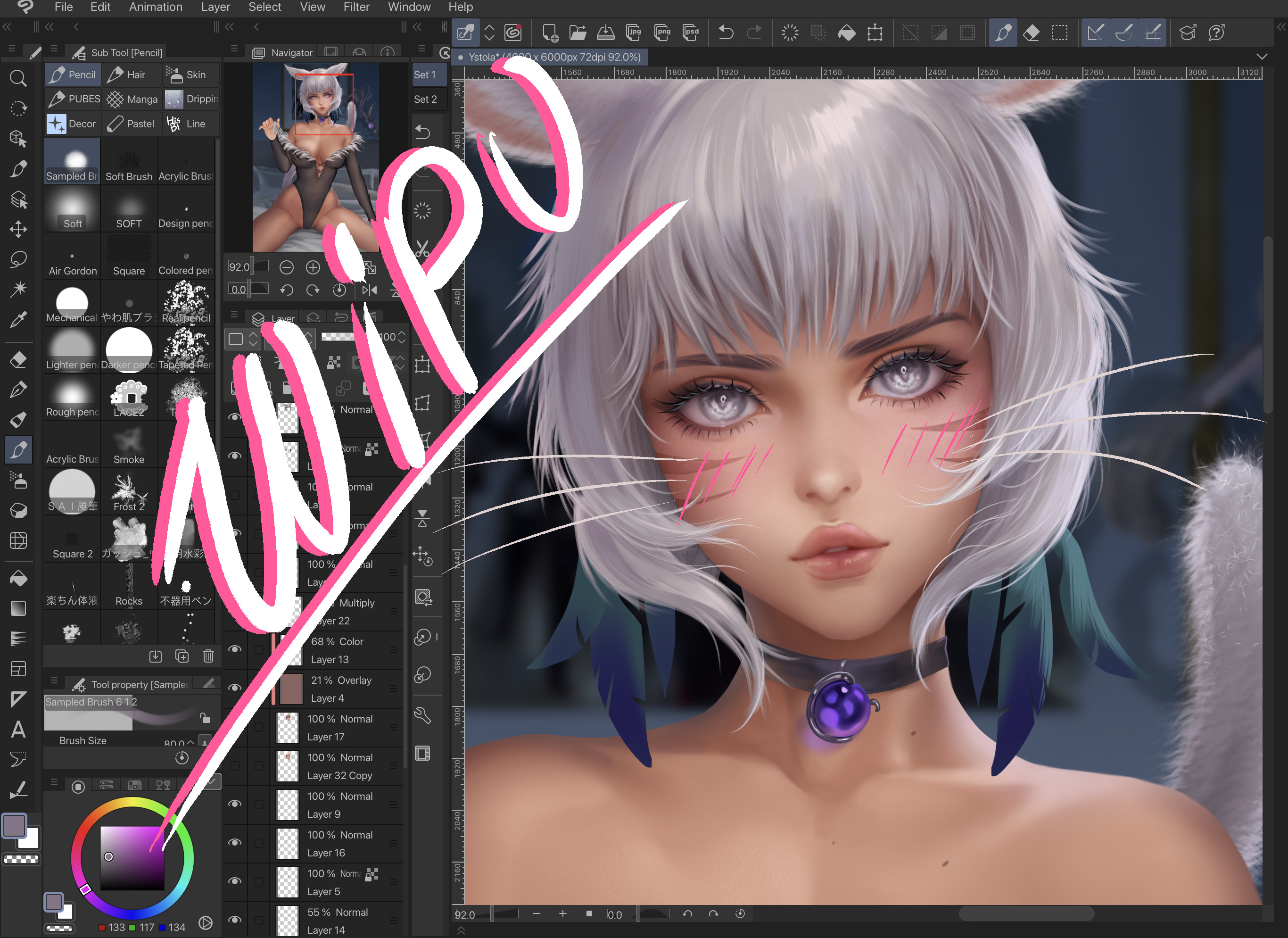This screenshot has height=938, width=1288.
Task: Select the Gradient tool
Action: [x=18, y=608]
